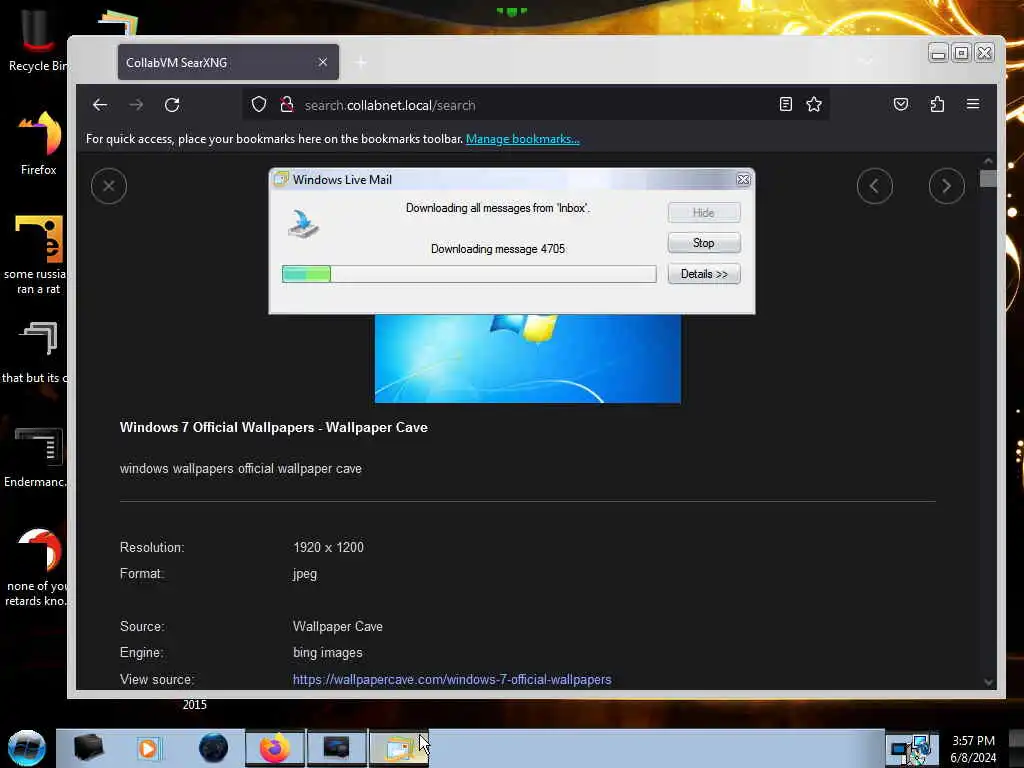Click the Windows 7 Official Wallpapers title
This screenshot has height=768, width=1024.
pyautogui.click(x=274, y=427)
